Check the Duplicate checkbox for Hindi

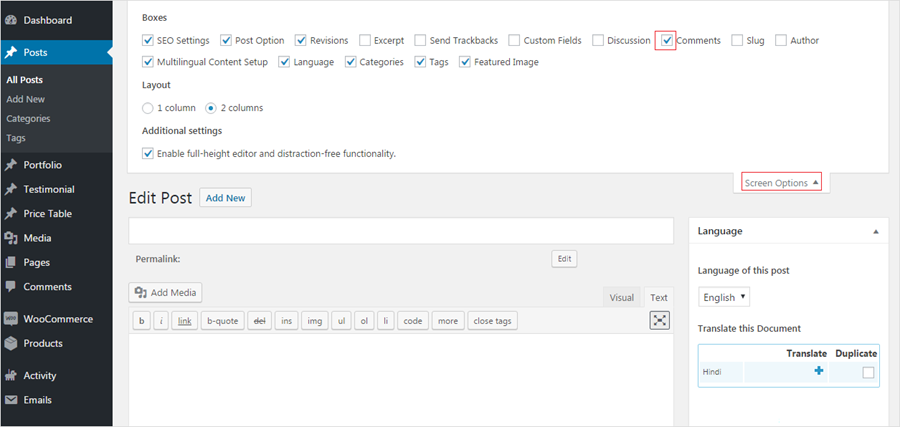coord(868,372)
